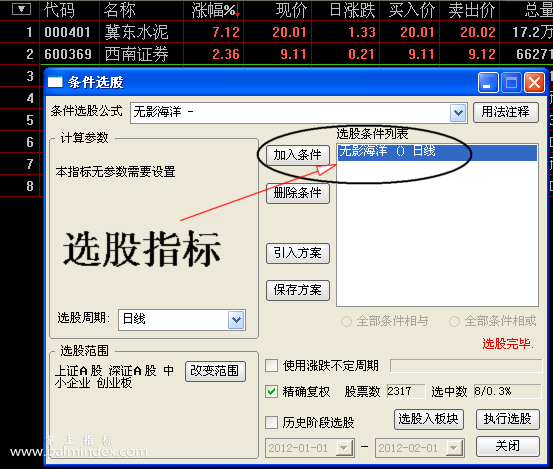Image resolution: width=553 pixels, height=469 pixels.
Task: Select 无影海洋 () 日线 in the condition list
Action: click(437, 152)
